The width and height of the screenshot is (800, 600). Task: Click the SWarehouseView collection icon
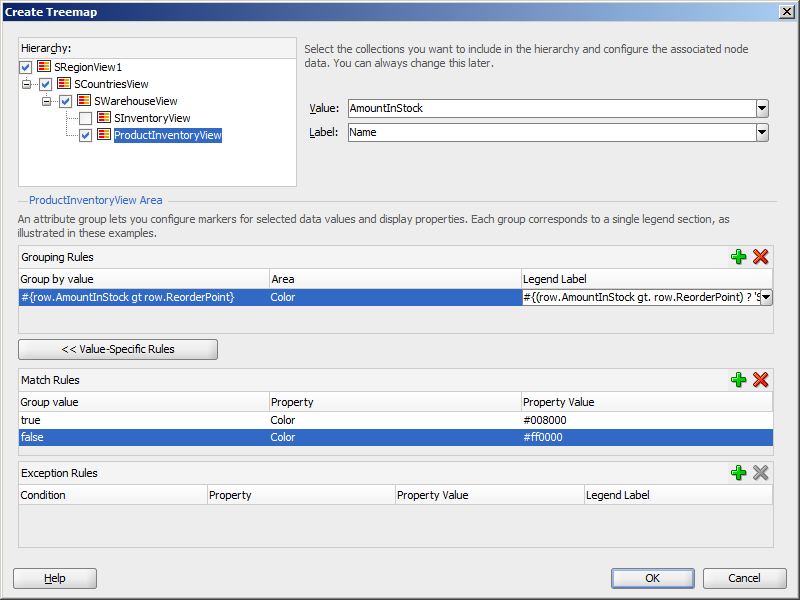tap(84, 101)
